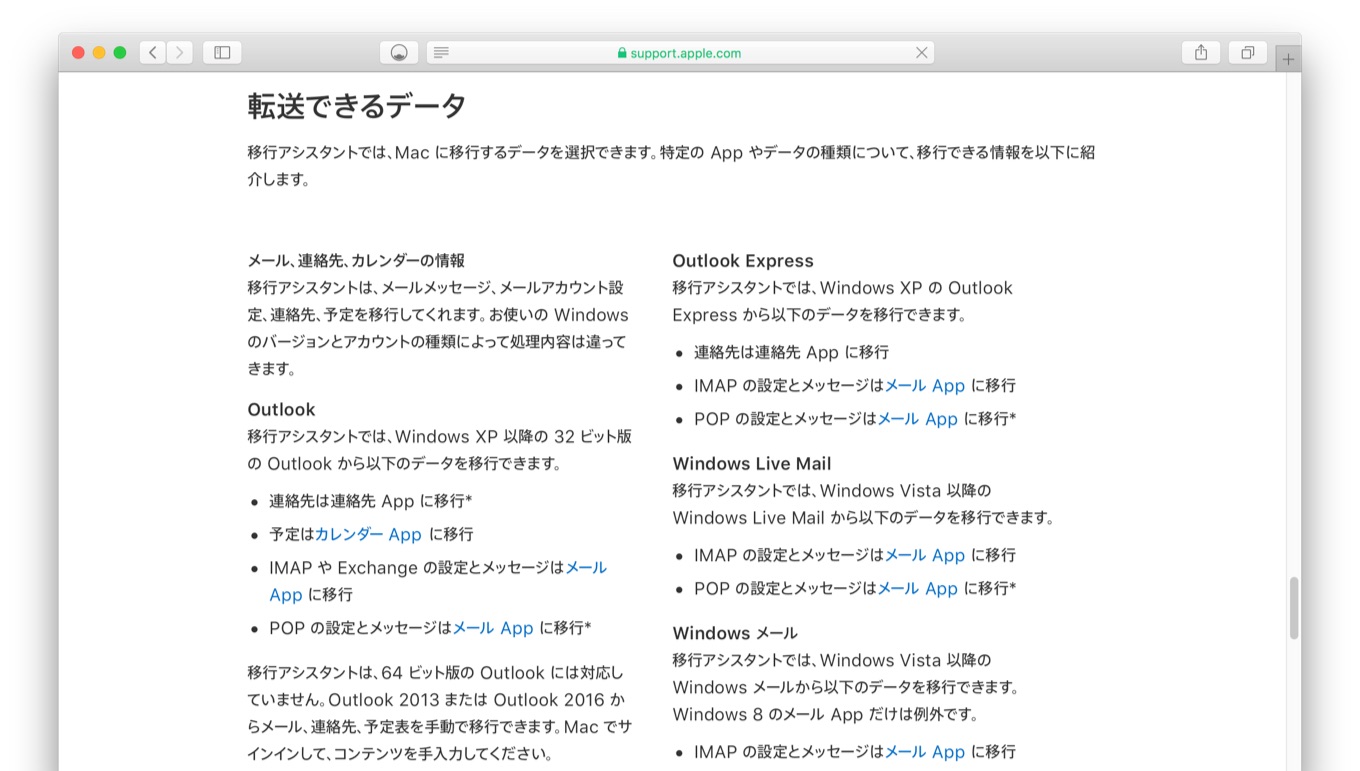Open メール App link in Windows Live Mail IMAP line
Screen dimensions: 1360x771
pos(925,555)
